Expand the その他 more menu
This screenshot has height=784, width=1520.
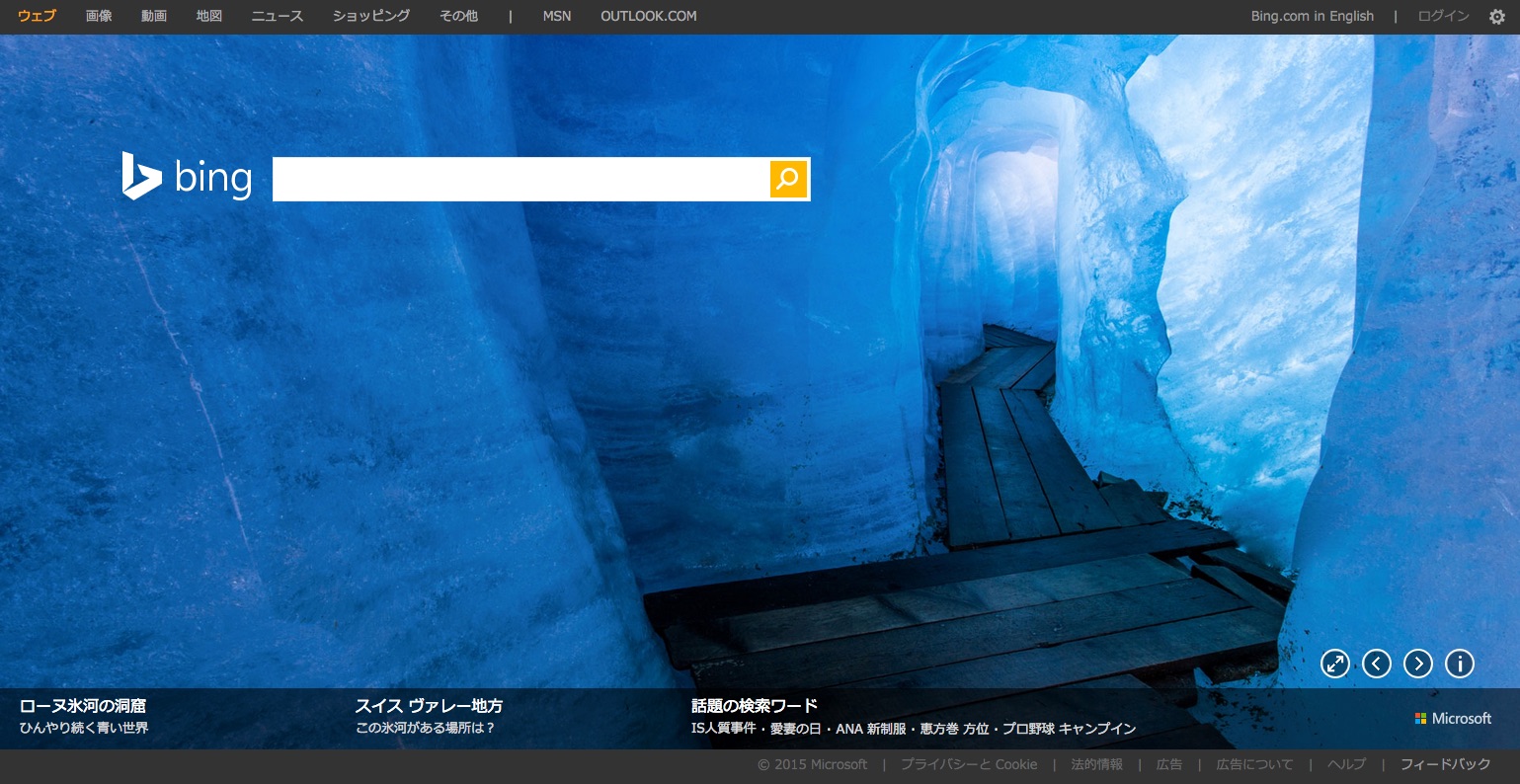coord(459,16)
